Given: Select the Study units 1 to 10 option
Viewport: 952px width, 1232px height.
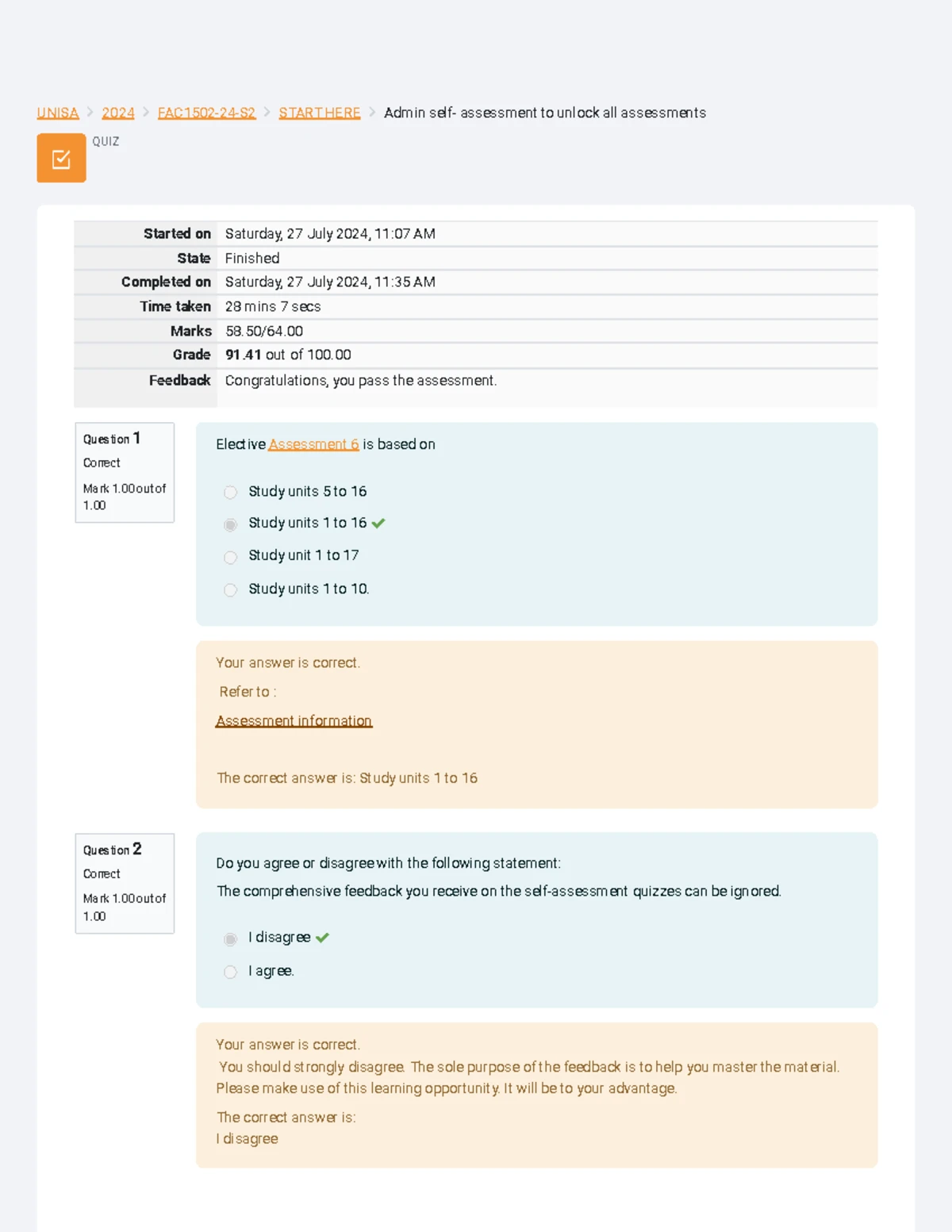Looking at the screenshot, I should (x=230, y=589).
